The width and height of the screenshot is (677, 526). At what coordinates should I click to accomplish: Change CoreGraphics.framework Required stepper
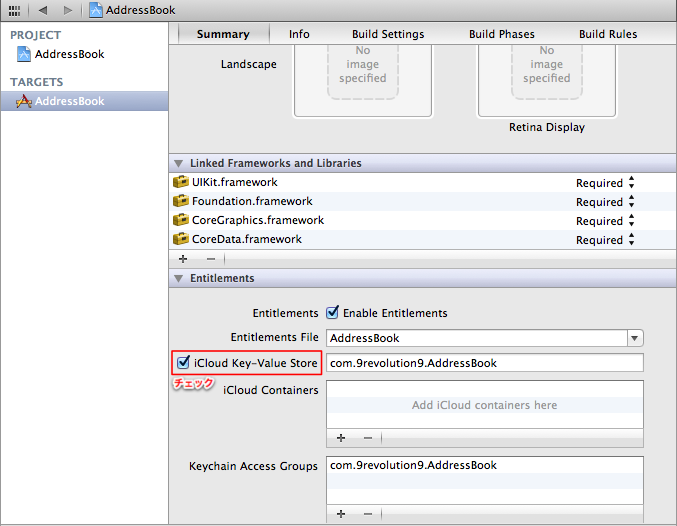632,221
